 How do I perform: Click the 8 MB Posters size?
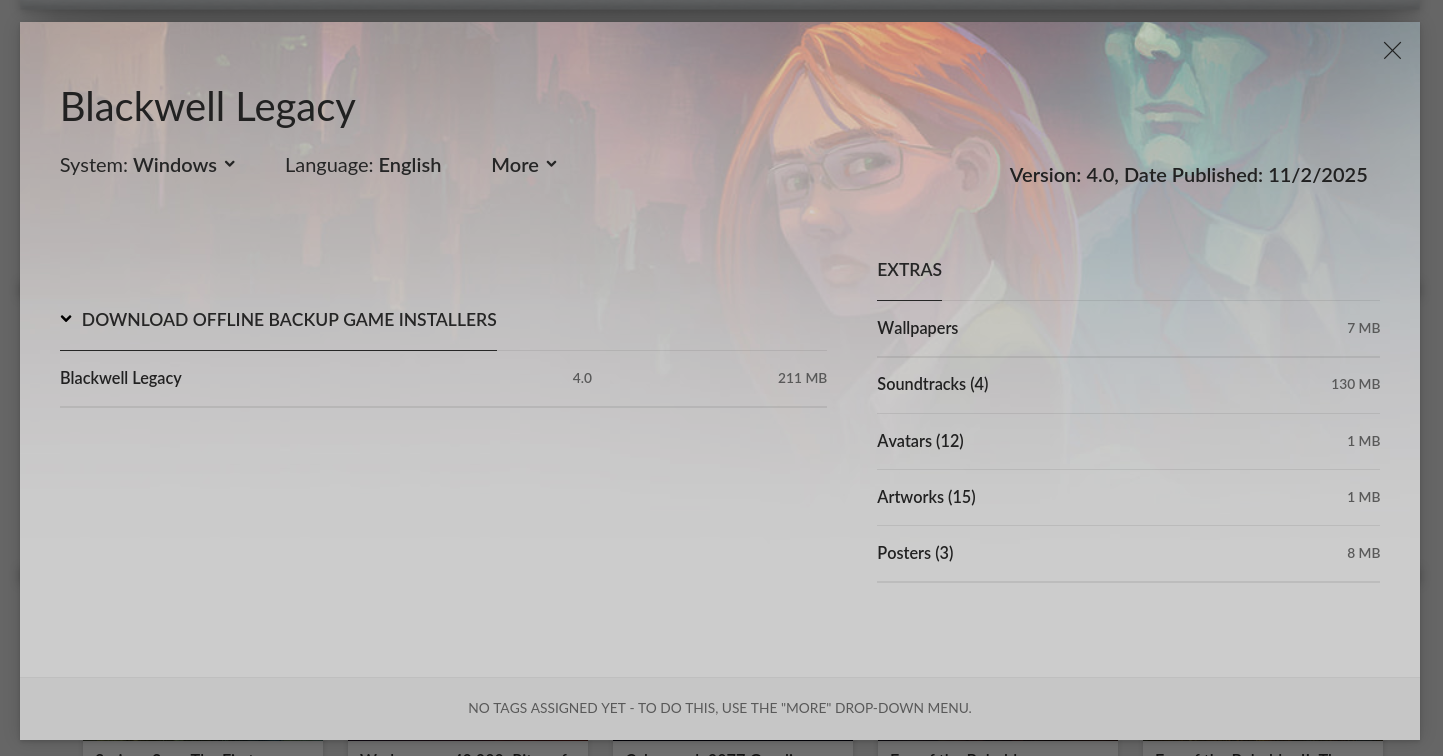(1363, 553)
